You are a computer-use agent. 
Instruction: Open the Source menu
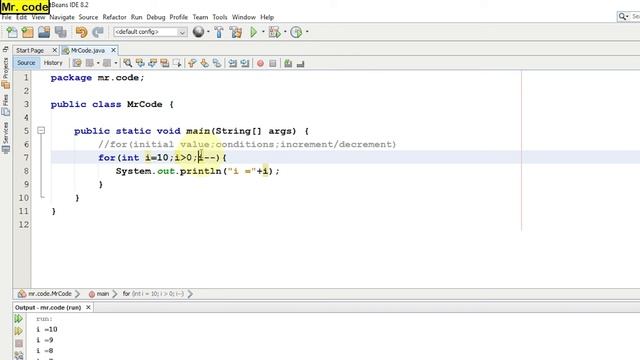click(x=88, y=17)
